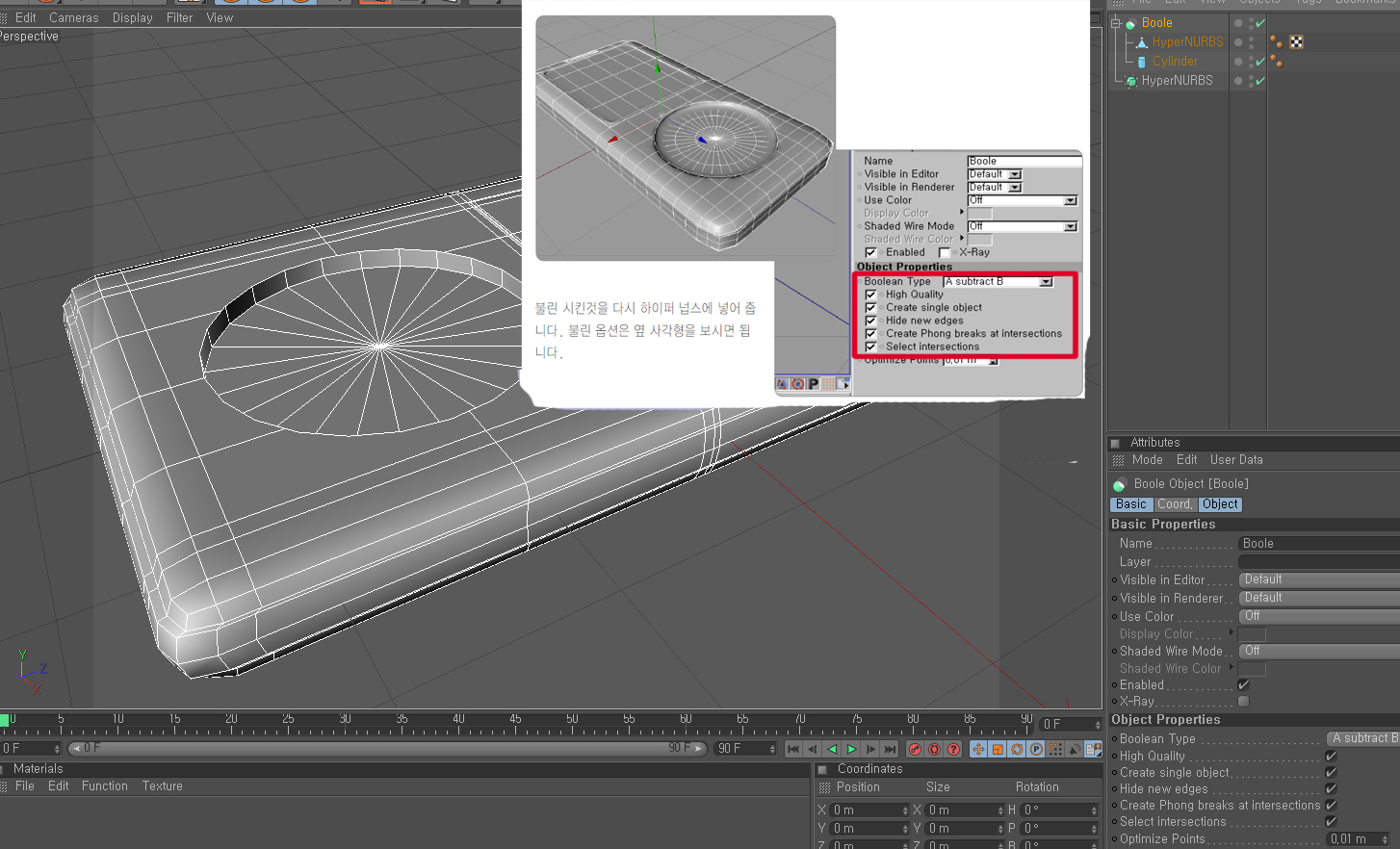The image size is (1400, 849).
Task: Toggle bottom HyperNURBS enabled green checkmark
Action: [x=1260, y=81]
